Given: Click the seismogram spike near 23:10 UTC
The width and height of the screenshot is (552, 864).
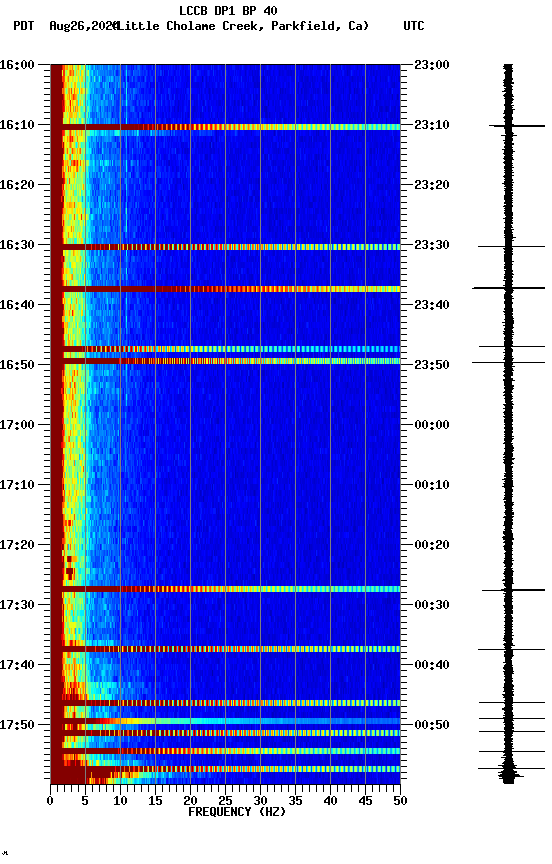Looking at the screenshot, I should pos(517,126).
